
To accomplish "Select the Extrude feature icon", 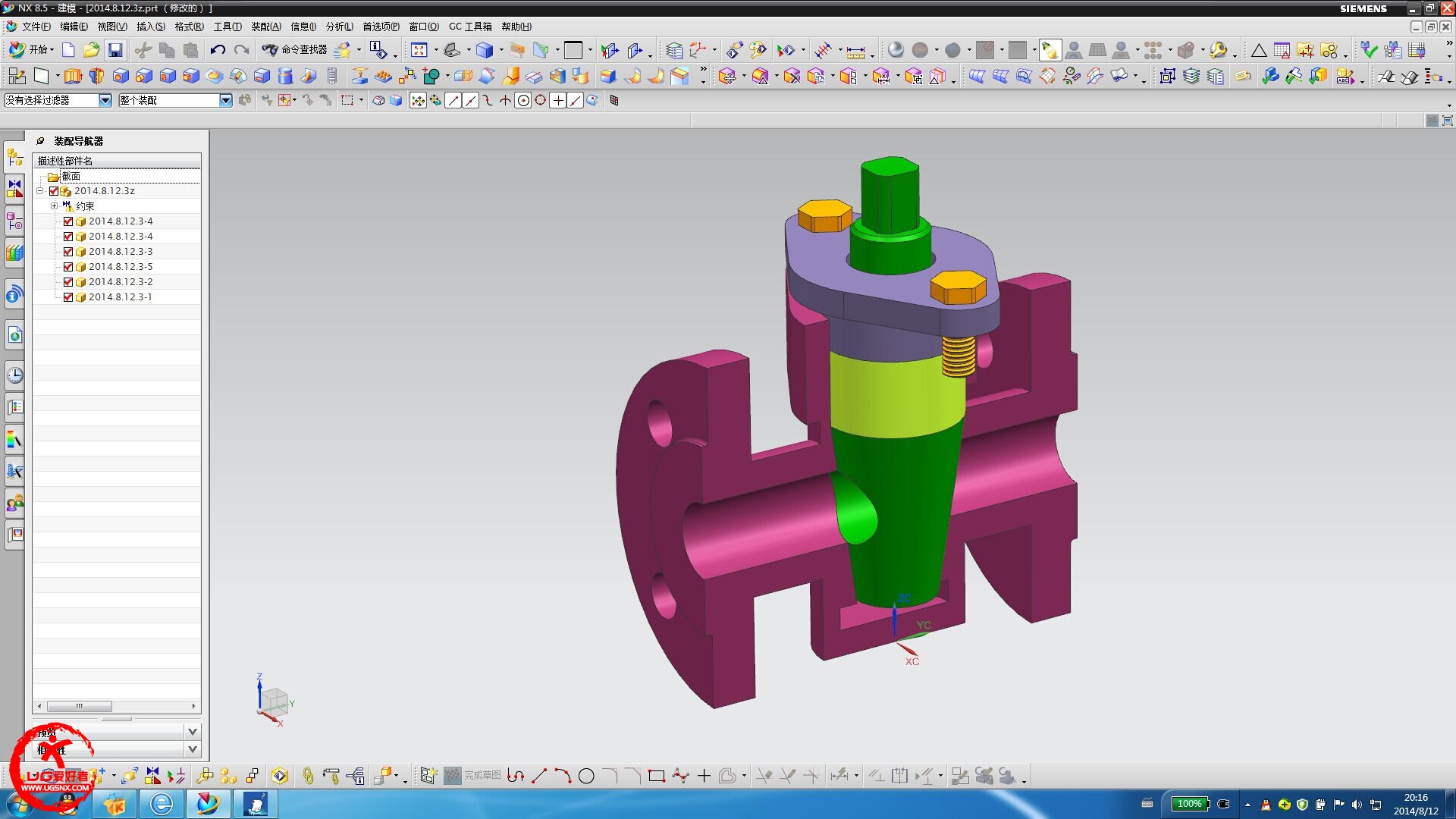I will 73,76.
